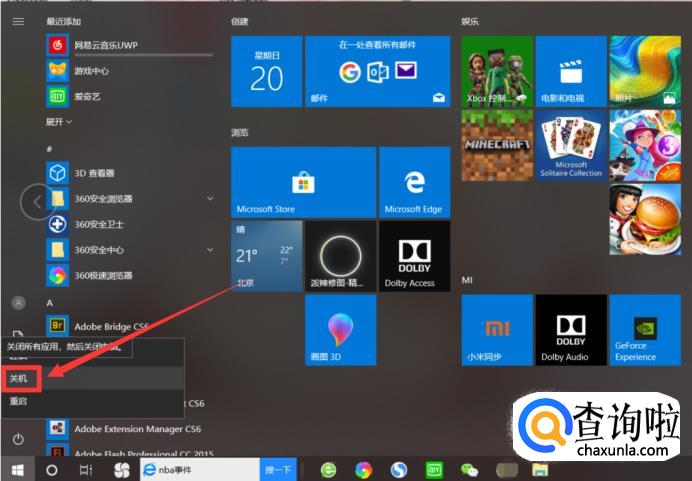Open Adobe Bridge CS6

(130, 326)
